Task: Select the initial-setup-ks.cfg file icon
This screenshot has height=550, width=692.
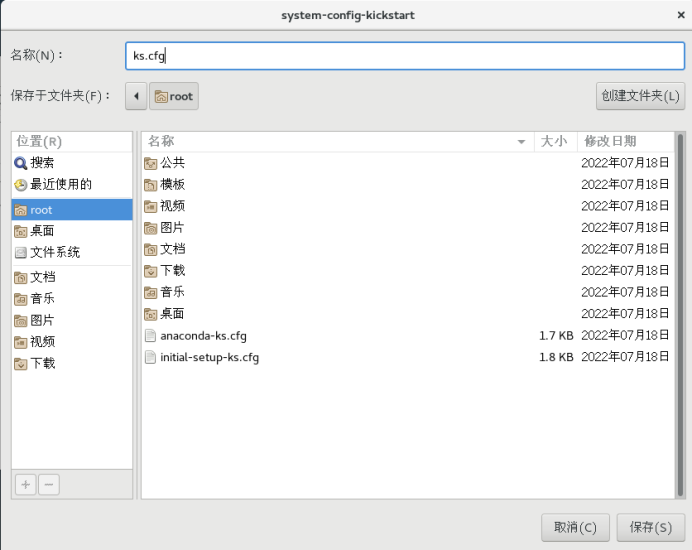Action: tap(150, 357)
